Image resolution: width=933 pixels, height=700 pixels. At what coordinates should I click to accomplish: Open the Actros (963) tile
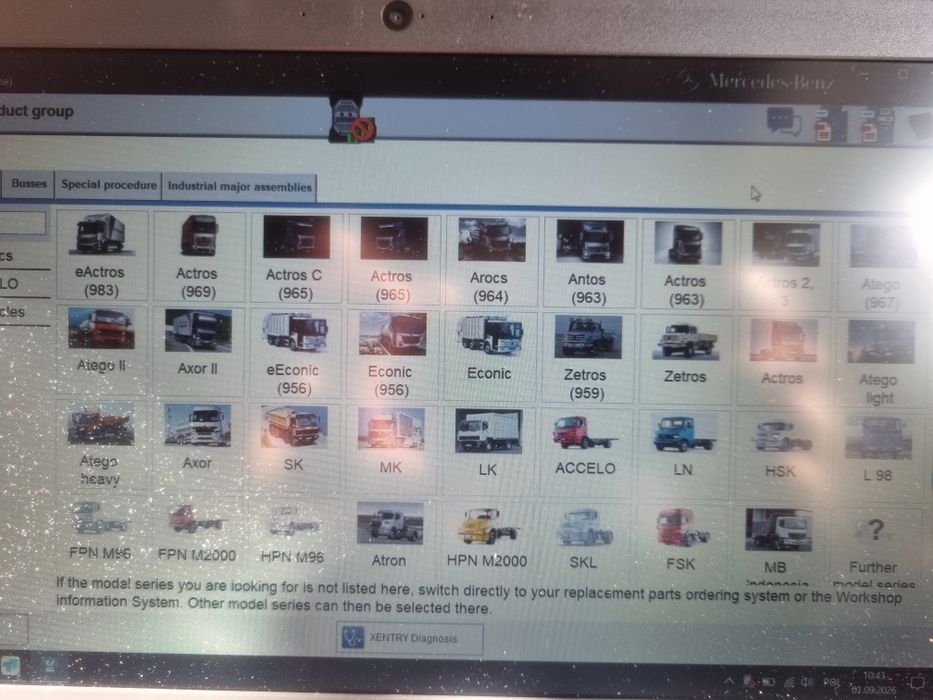687,264
